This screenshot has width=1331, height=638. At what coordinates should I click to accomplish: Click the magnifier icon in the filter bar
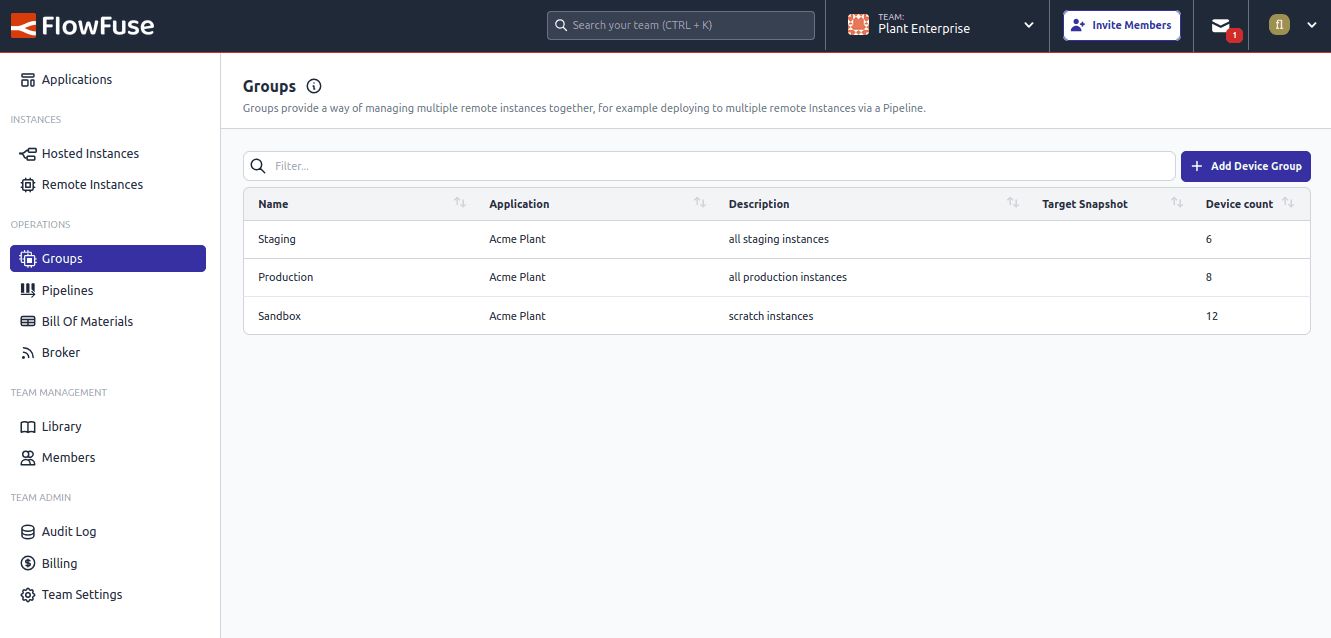(258, 165)
